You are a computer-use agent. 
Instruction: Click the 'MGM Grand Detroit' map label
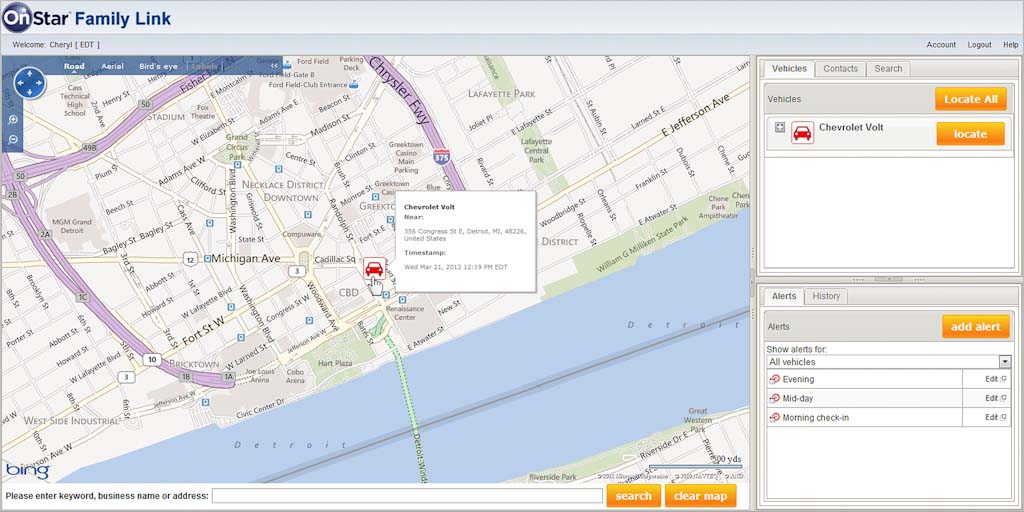tap(70, 227)
